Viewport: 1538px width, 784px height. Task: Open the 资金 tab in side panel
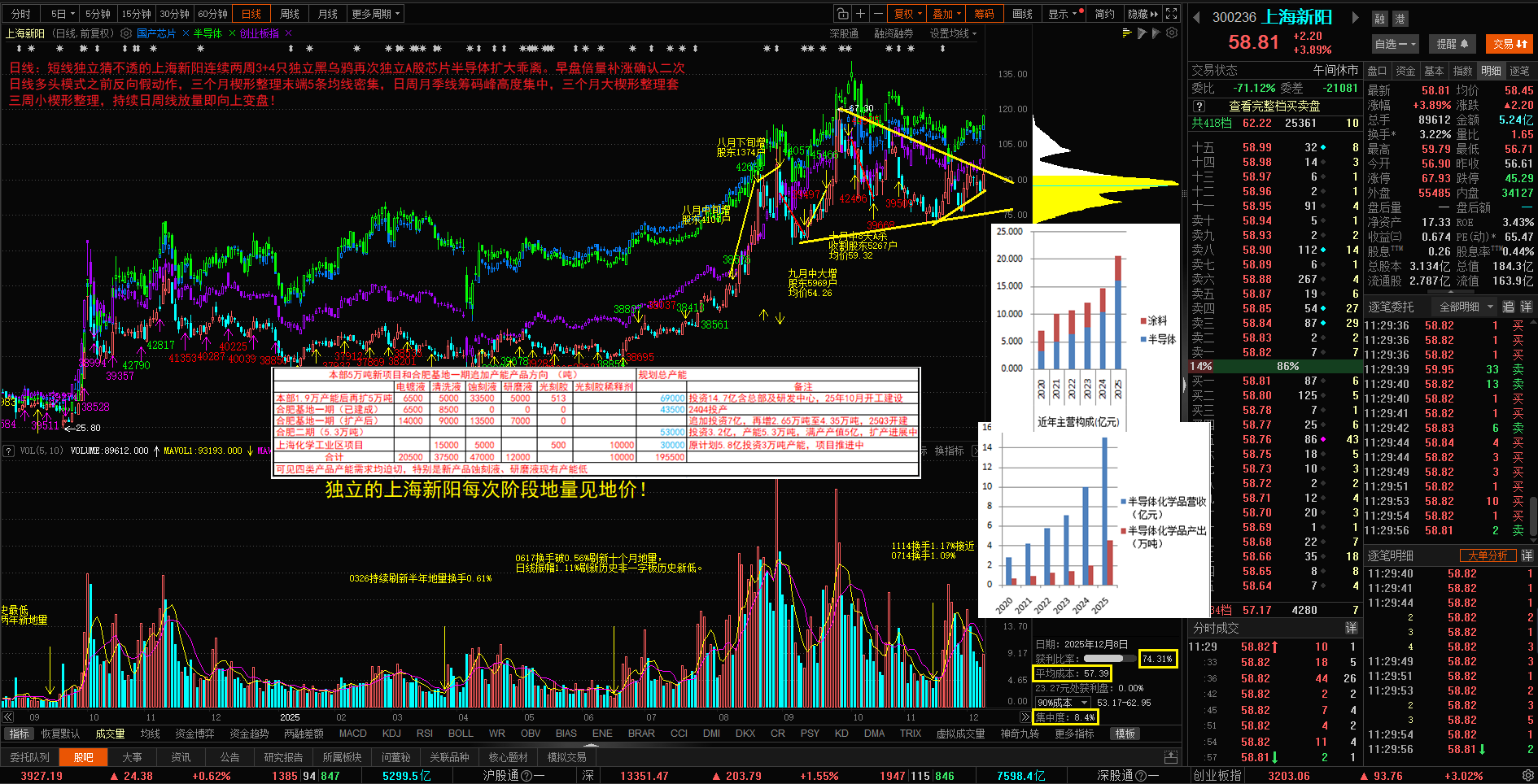click(1405, 71)
